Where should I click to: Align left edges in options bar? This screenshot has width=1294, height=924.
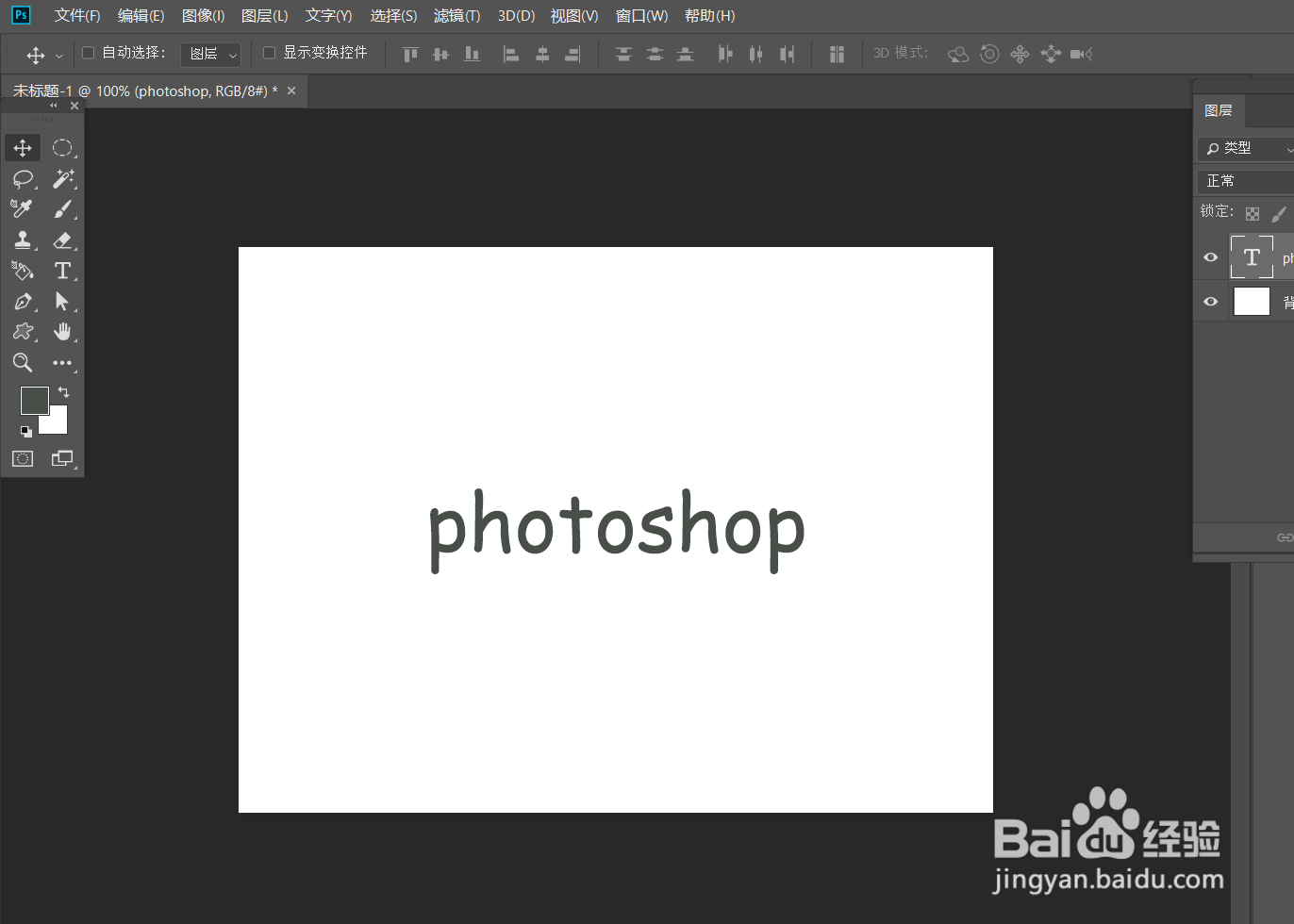point(511,54)
